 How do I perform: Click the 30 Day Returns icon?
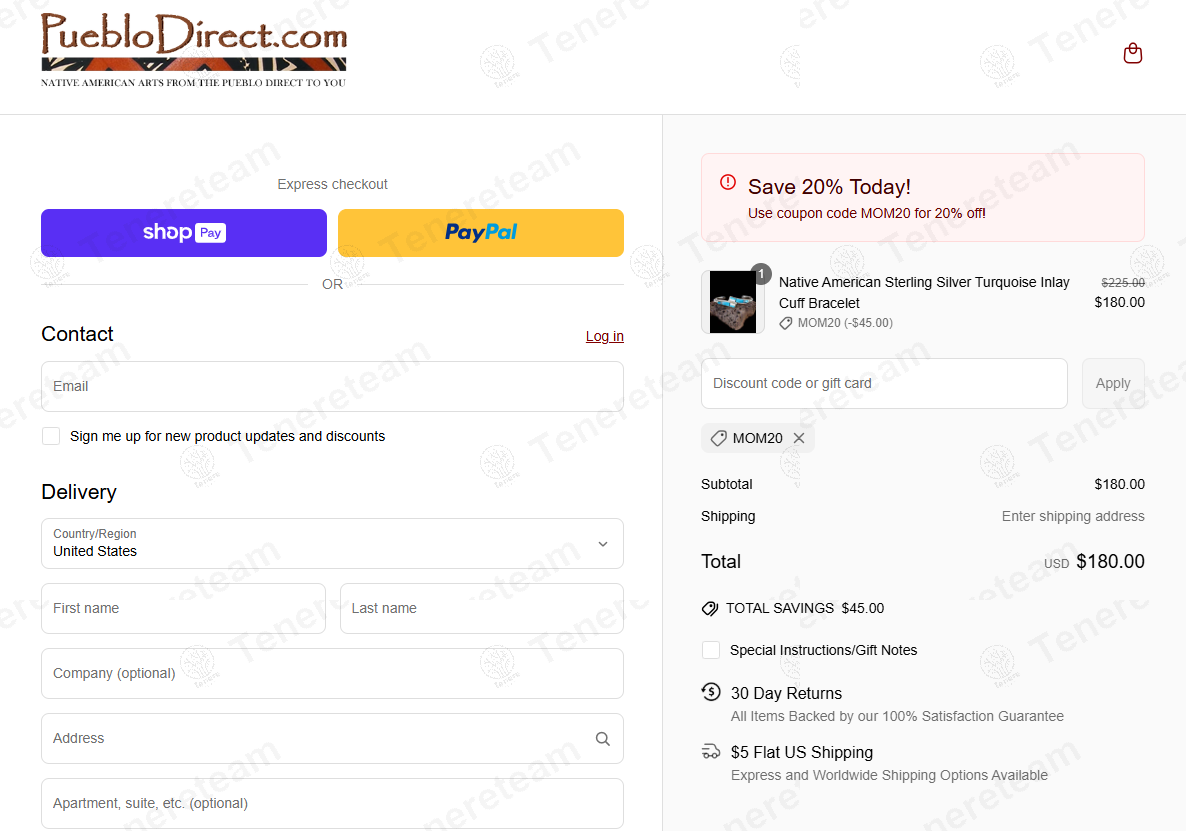click(711, 692)
